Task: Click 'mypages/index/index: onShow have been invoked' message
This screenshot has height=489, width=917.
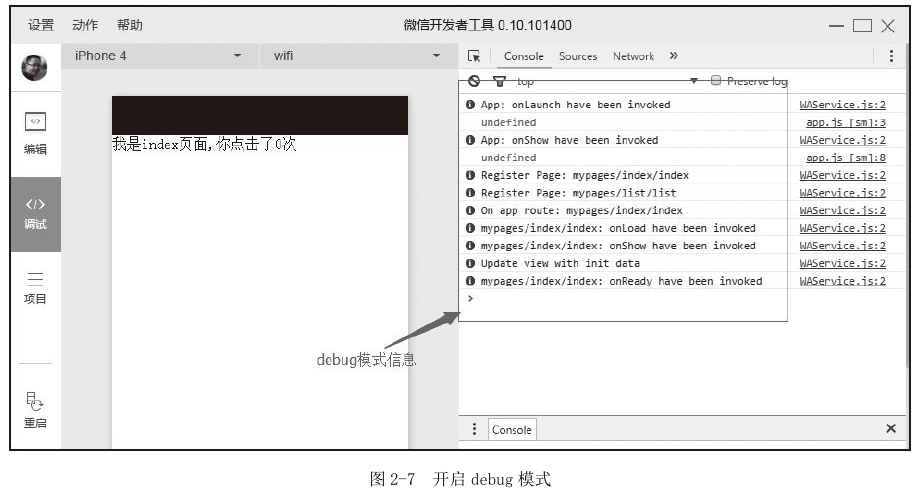Action: point(618,246)
